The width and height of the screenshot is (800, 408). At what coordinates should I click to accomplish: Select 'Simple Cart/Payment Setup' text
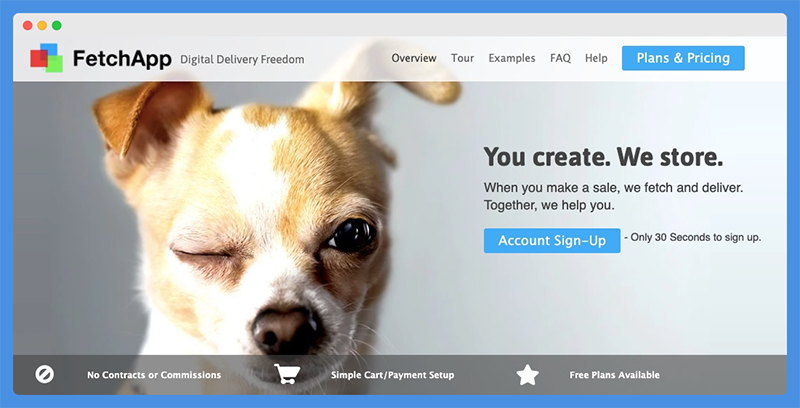pyautogui.click(x=392, y=375)
